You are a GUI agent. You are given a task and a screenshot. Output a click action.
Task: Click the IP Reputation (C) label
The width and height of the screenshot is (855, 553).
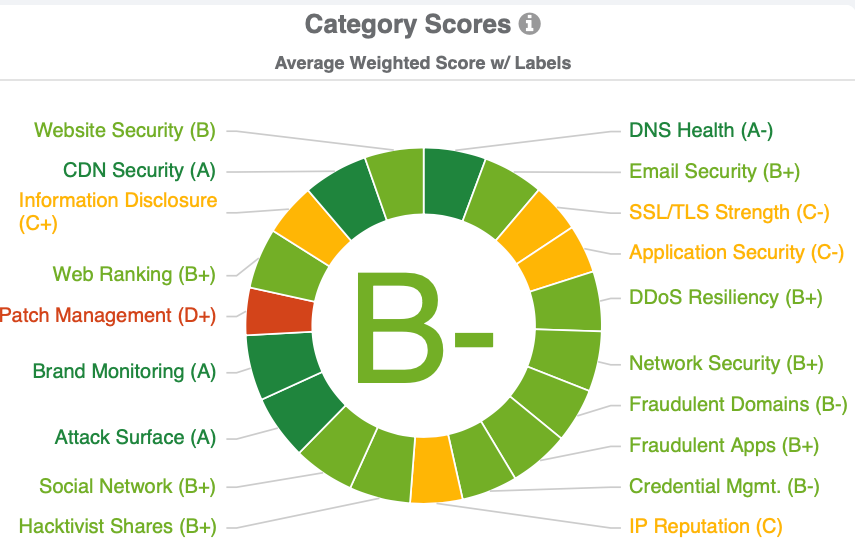coord(705,527)
